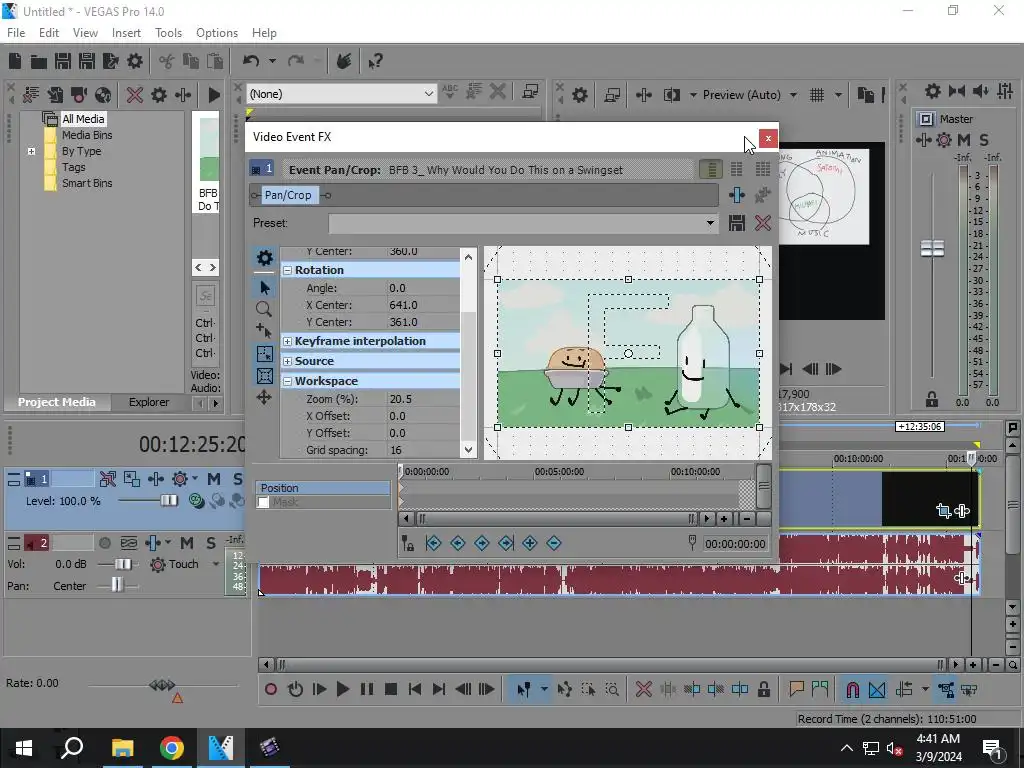Click the Undo arrow in main toolbar
Image resolution: width=1024 pixels, height=768 pixels.
251,61
